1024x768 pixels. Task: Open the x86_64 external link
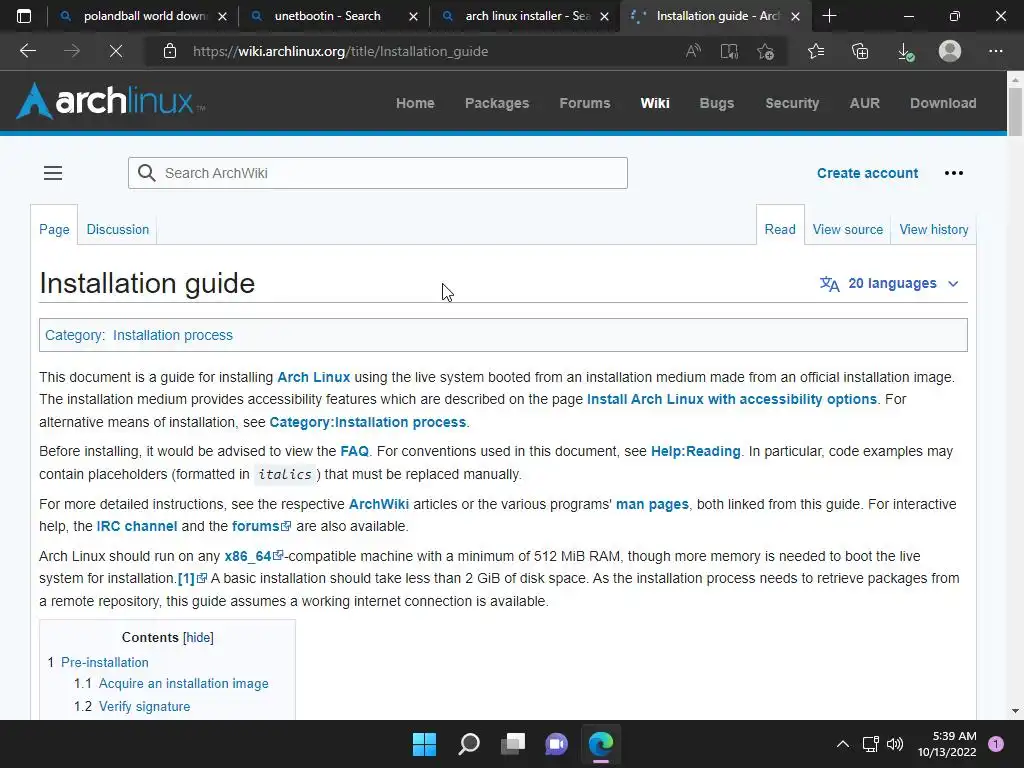click(x=253, y=556)
